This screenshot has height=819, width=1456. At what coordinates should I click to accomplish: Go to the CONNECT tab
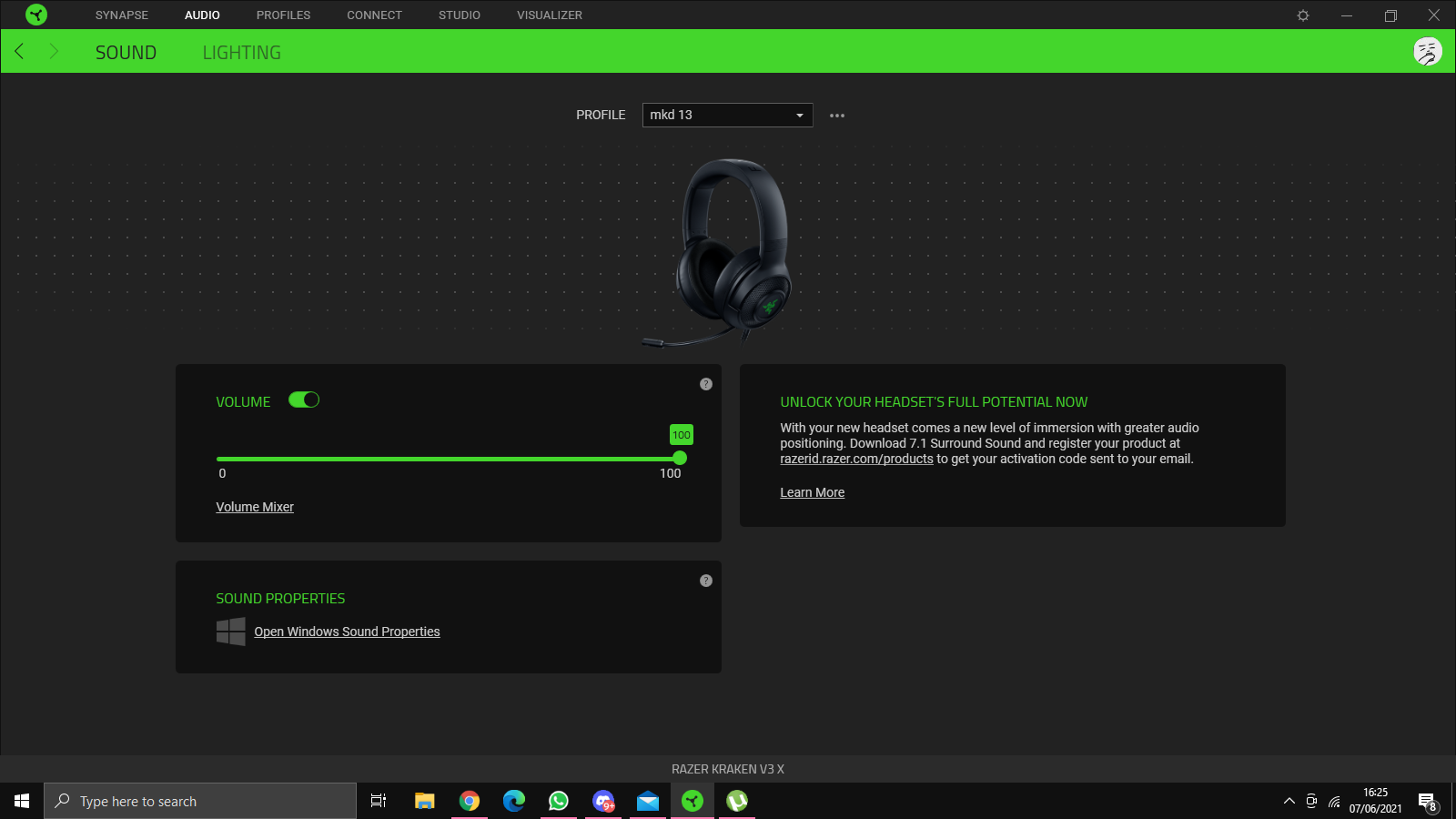click(x=374, y=15)
